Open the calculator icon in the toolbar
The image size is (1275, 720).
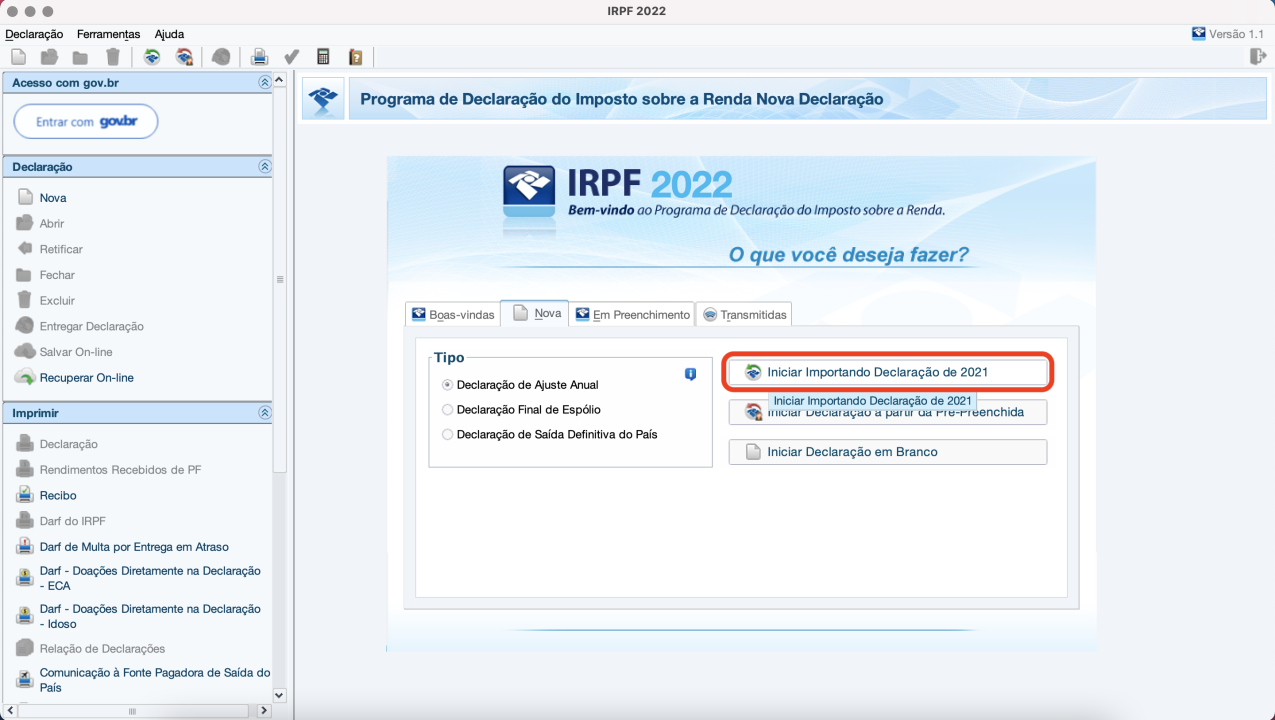click(x=323, y=56)
